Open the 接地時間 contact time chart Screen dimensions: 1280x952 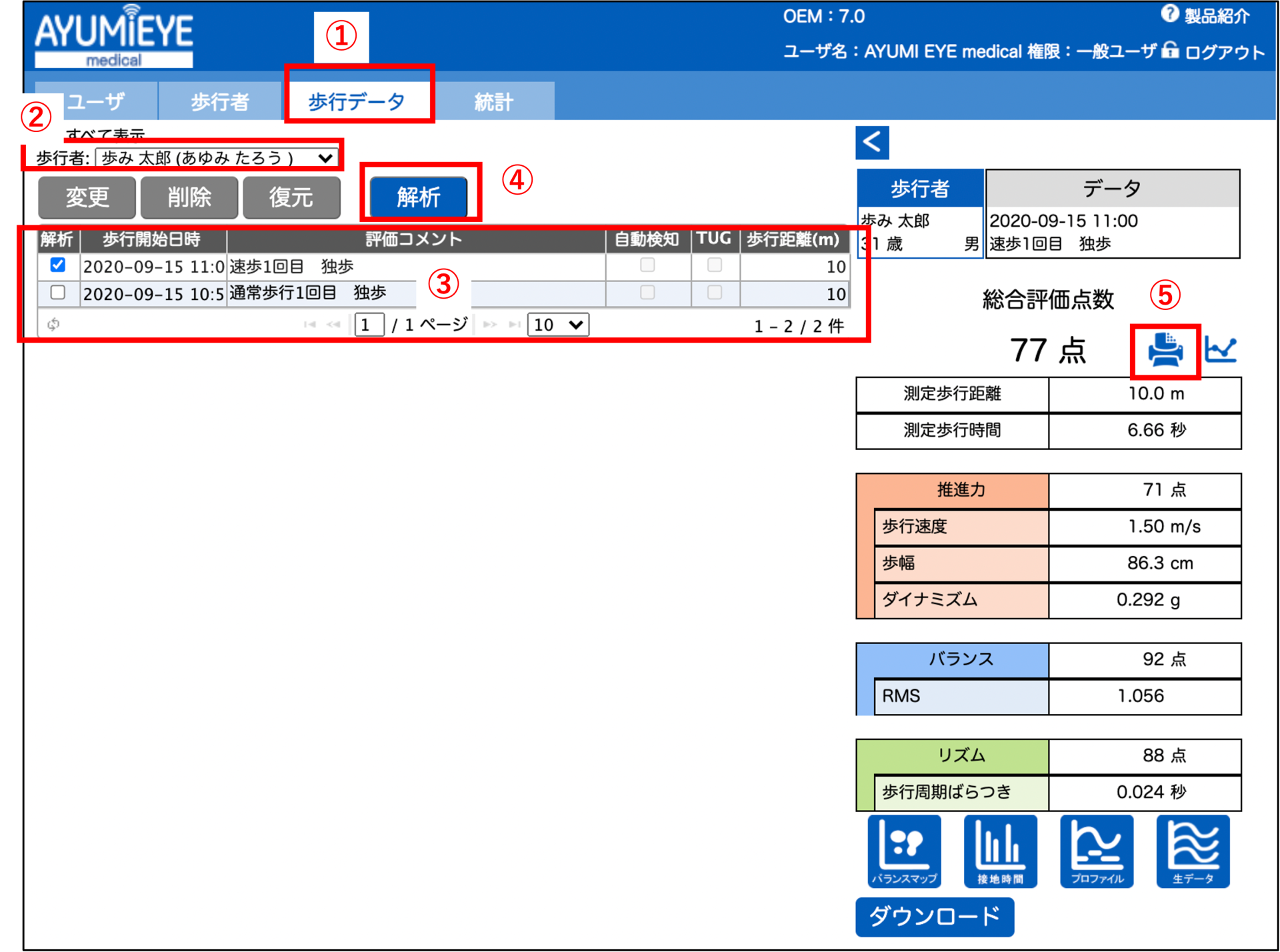(x=1000, y=851)
